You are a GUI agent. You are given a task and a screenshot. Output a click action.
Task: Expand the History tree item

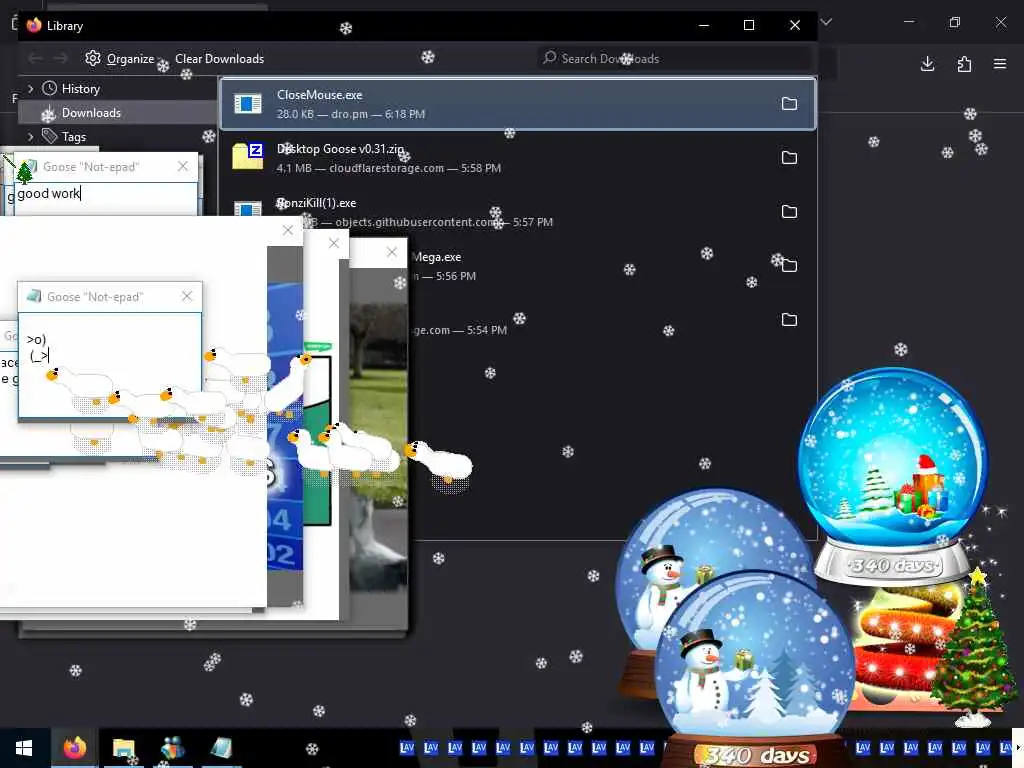coord(30,89)
